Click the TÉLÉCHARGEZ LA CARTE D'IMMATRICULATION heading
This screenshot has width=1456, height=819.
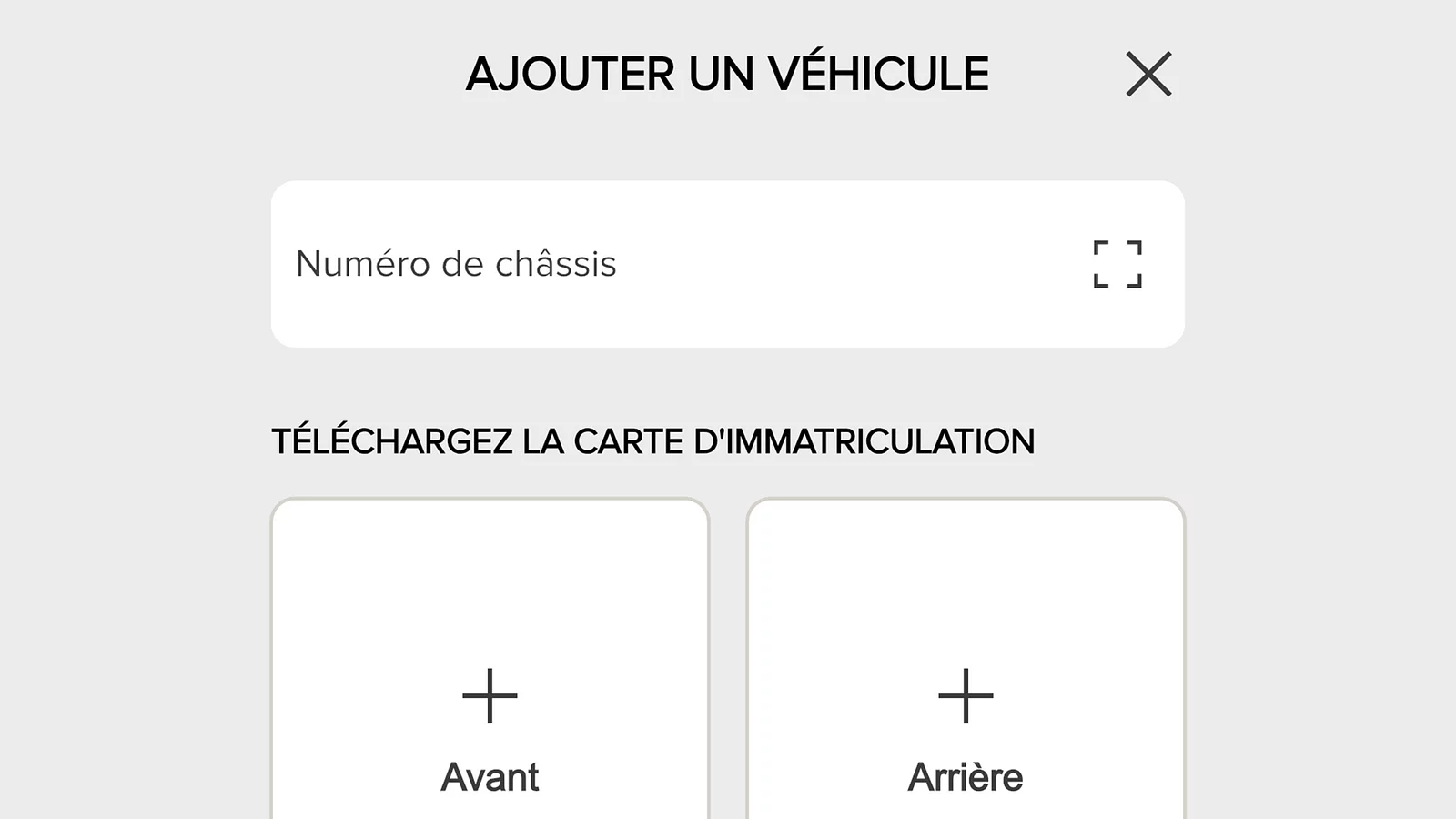pyautogui.click(x=653, y=440)
